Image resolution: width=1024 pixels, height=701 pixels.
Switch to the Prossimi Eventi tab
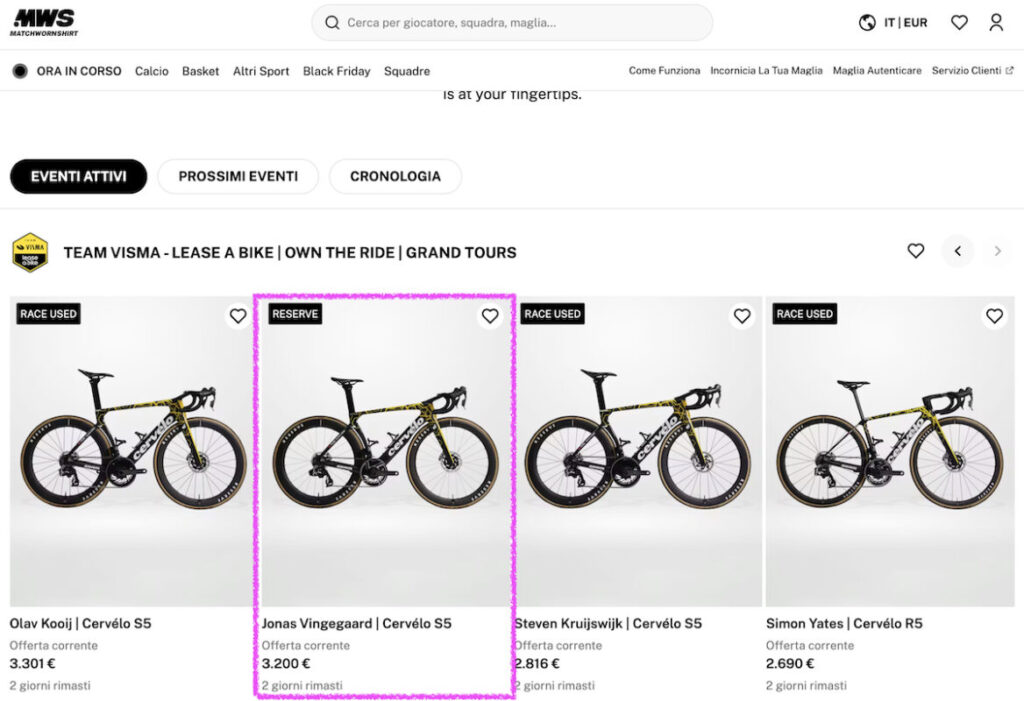[238, 176]
